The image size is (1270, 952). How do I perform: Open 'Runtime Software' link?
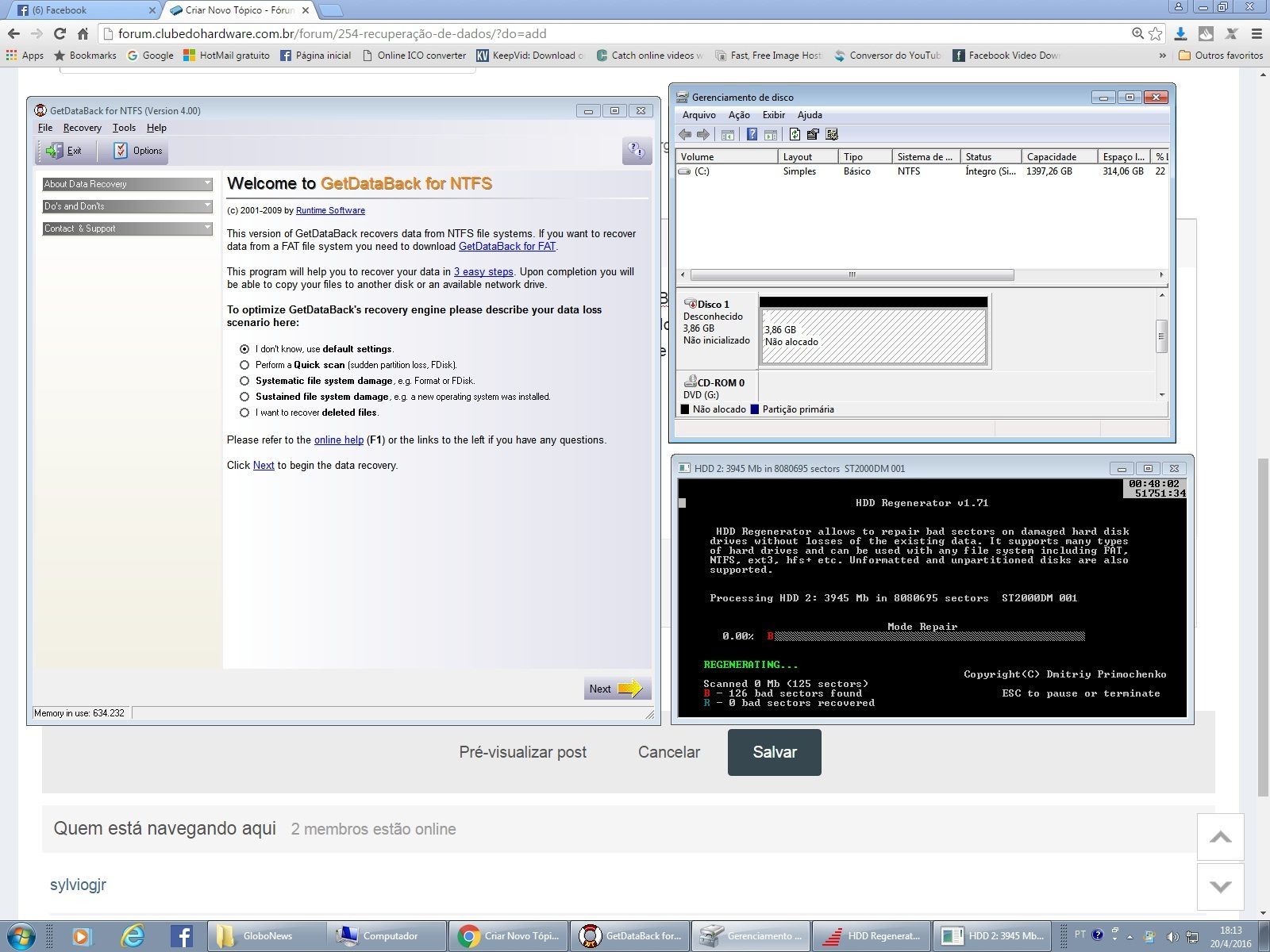point(330,210)
